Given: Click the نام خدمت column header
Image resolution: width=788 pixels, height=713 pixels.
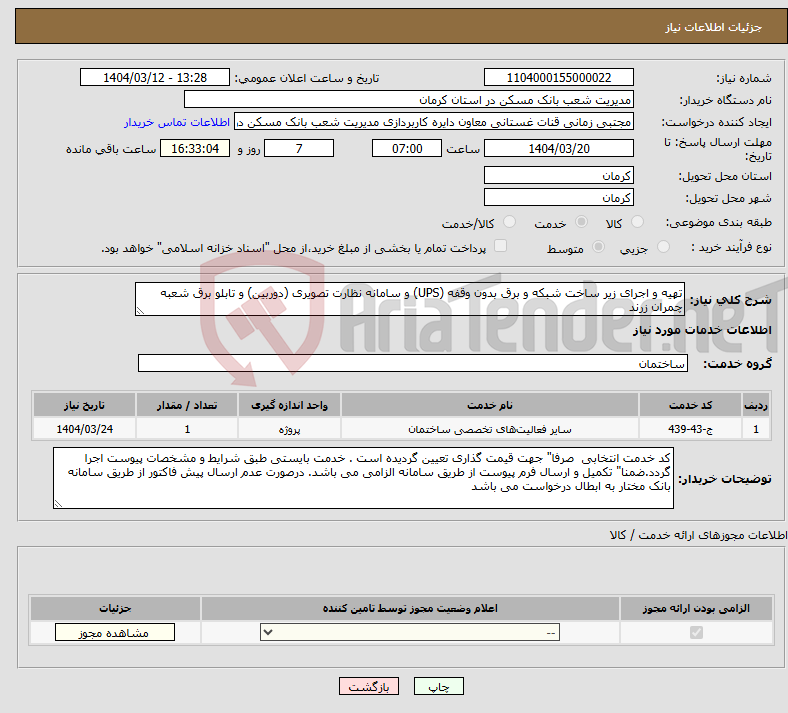Looking at the screenshot, I should (x=490, y=405).
